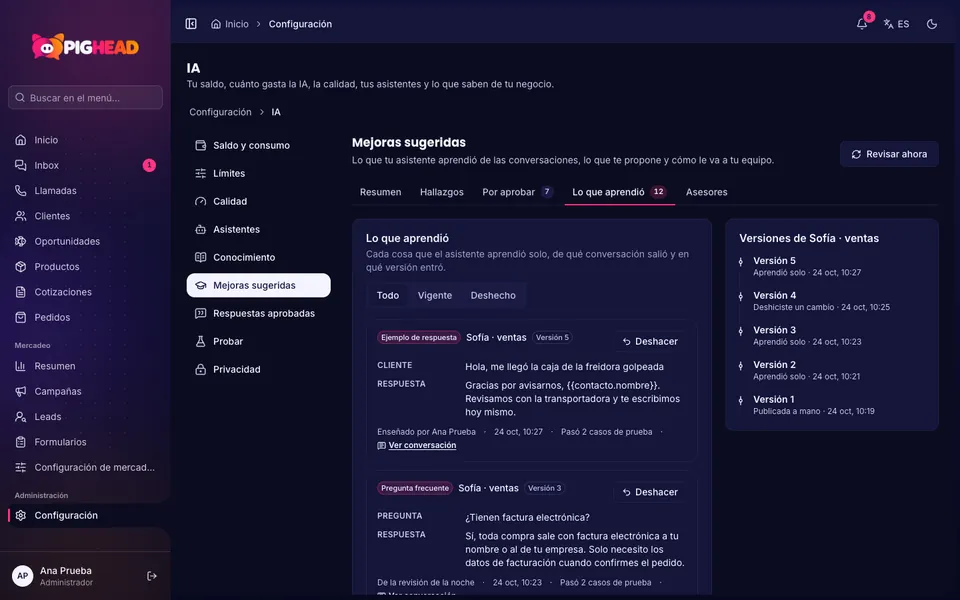Image resolution: width=960 pixels, height=600 pixels.
Task: Filter learnings by Deshecho
Action: (x=493, y=295)
